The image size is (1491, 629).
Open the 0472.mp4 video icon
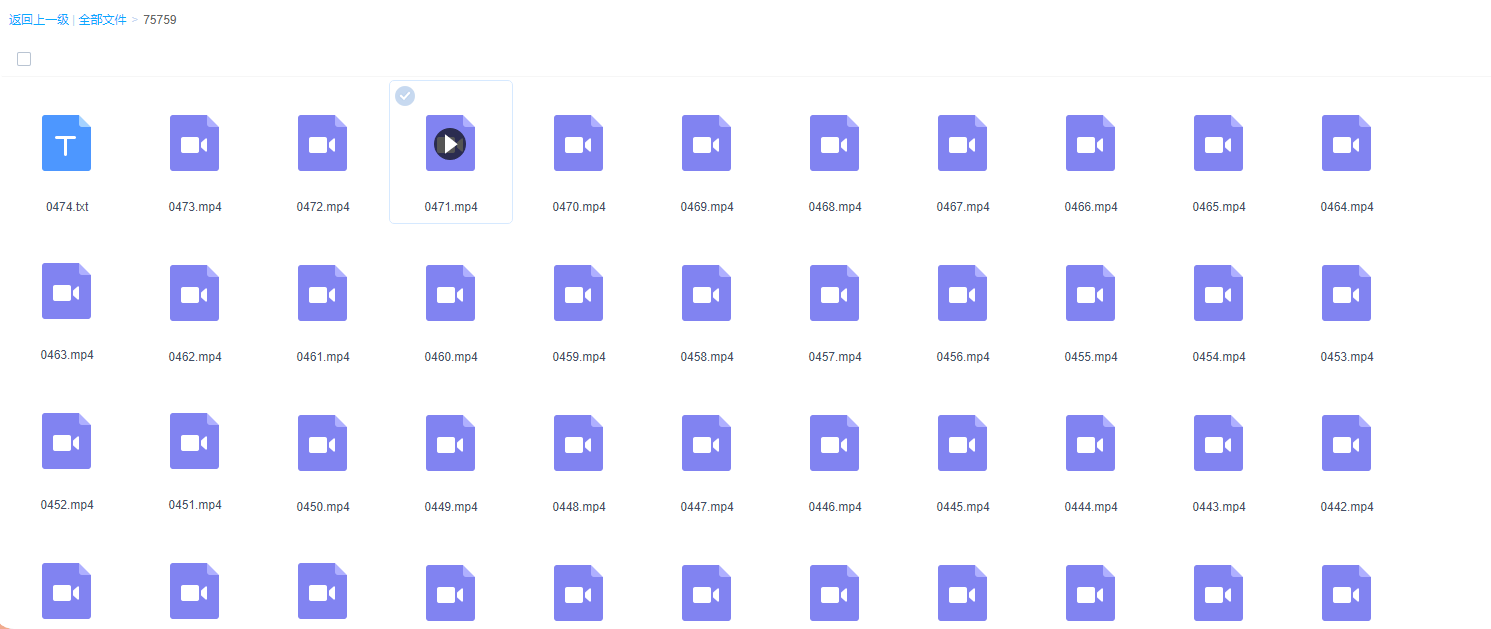(322, 143)
